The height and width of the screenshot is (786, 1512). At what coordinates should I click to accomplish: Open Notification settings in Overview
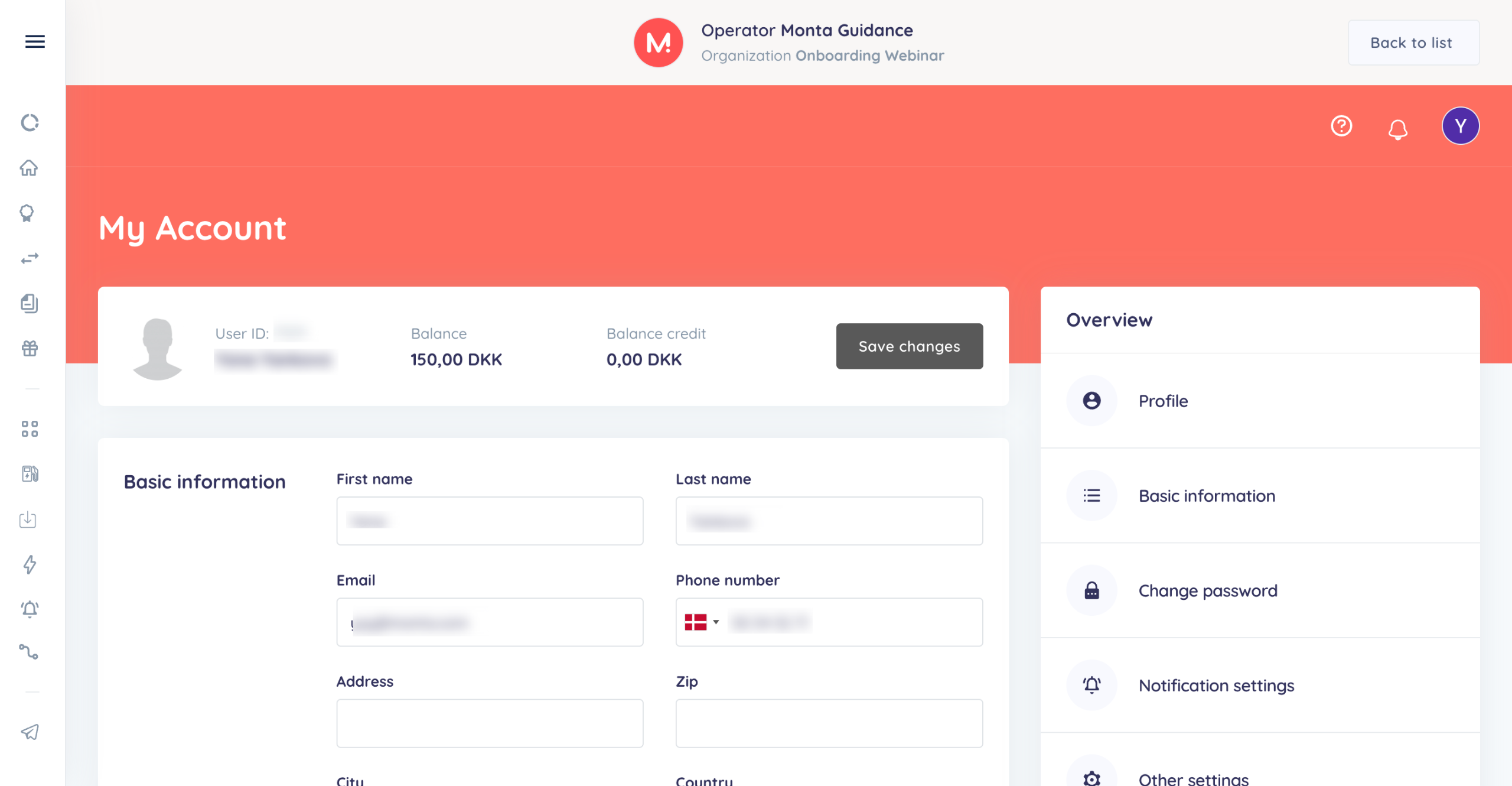click(1216, 685)
